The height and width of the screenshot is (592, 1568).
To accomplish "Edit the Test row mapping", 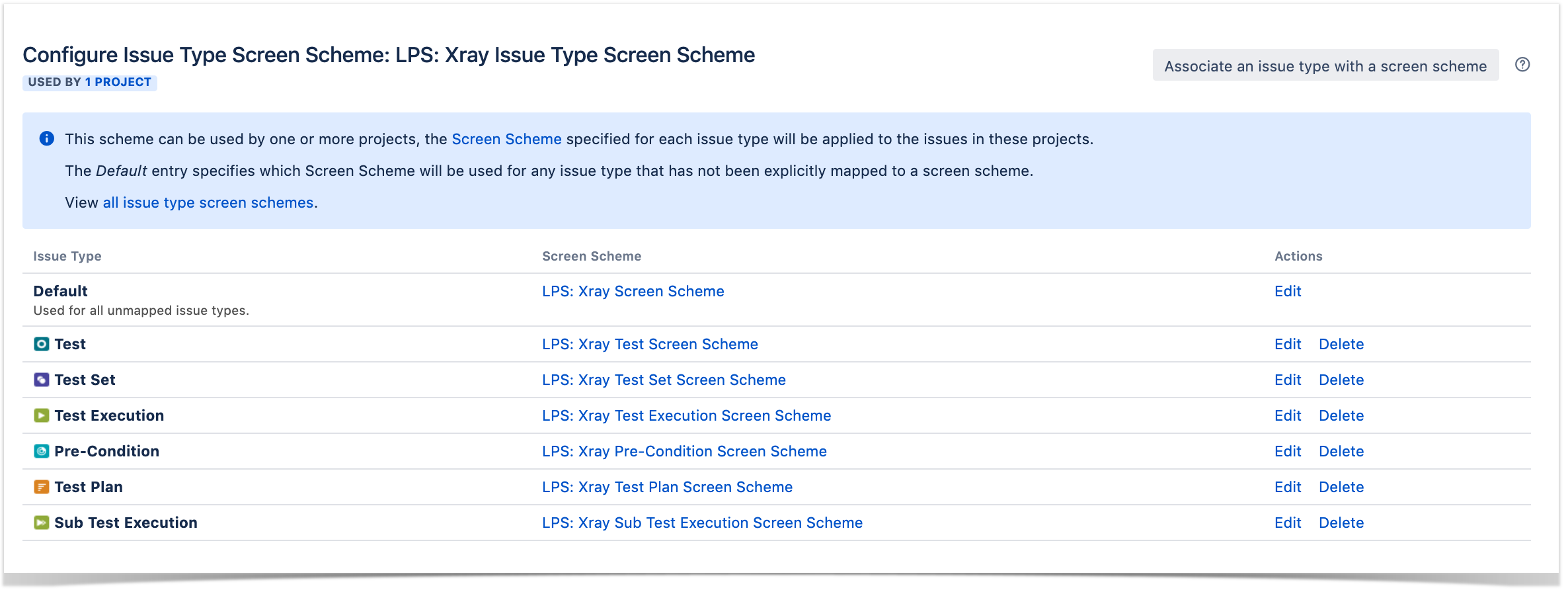I will [x=1288, y=344].
